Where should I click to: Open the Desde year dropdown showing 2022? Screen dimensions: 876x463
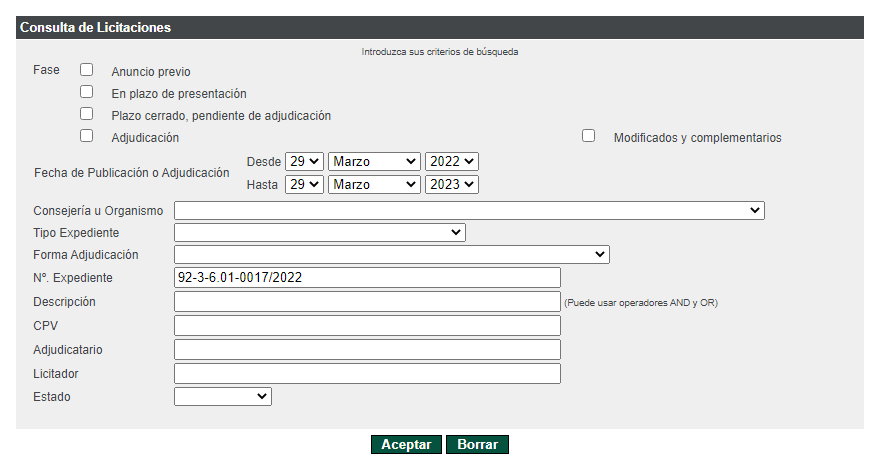click(x=452, y=161)
